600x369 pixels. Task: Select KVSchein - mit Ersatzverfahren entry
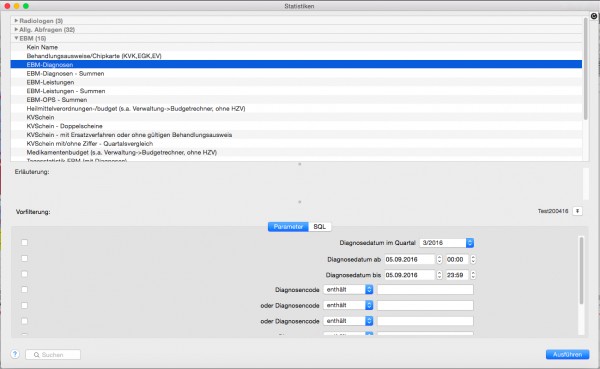tap(296, 135)
